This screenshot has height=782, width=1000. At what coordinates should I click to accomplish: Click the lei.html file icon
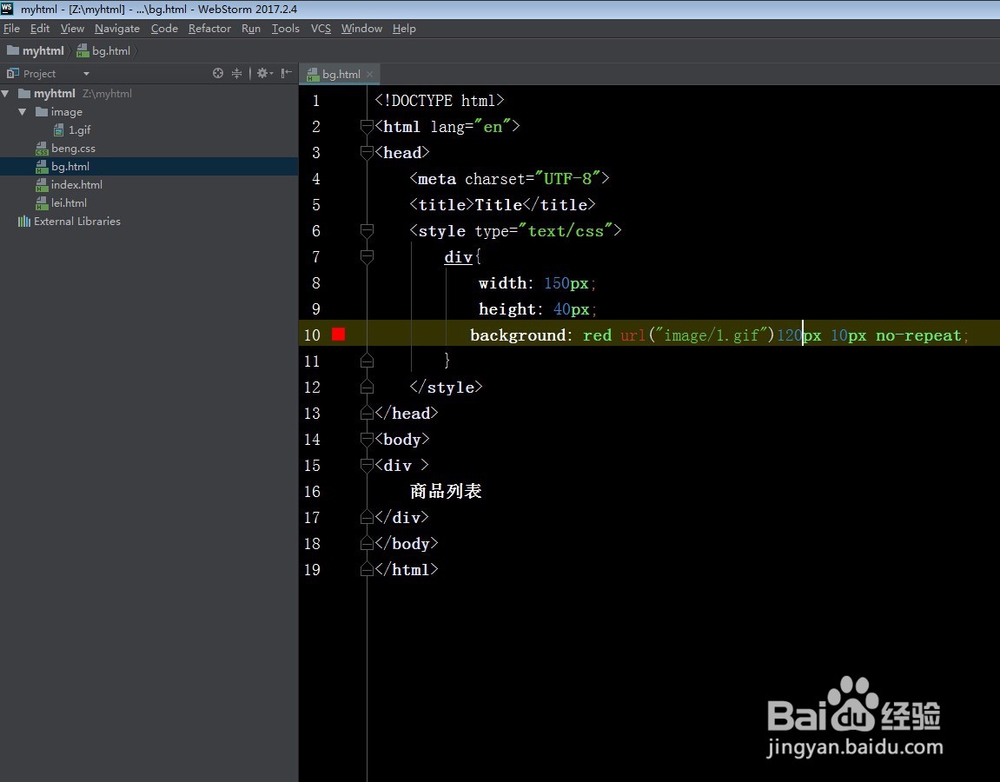click(41, 203)
